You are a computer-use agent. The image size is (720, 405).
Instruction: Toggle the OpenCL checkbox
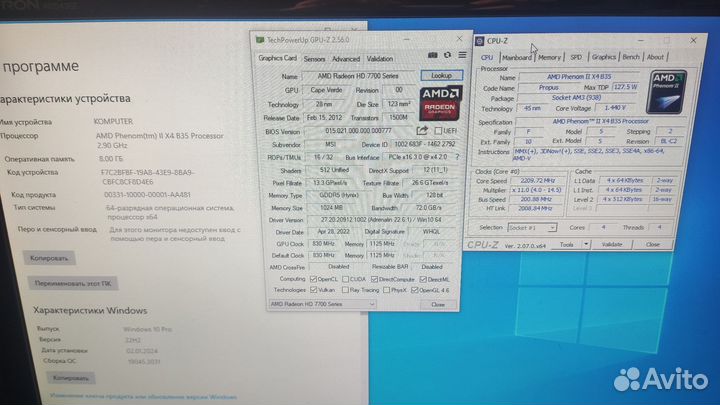(313, 279)
